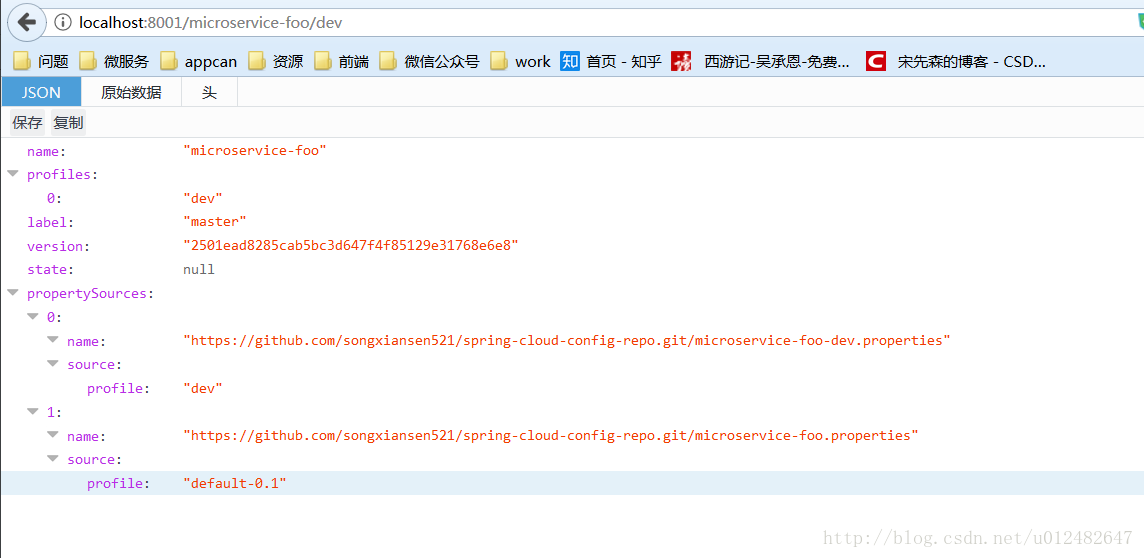Open the appcan bookmark folder
Viewport: 1144px width, 558px height.
point(199,61)
